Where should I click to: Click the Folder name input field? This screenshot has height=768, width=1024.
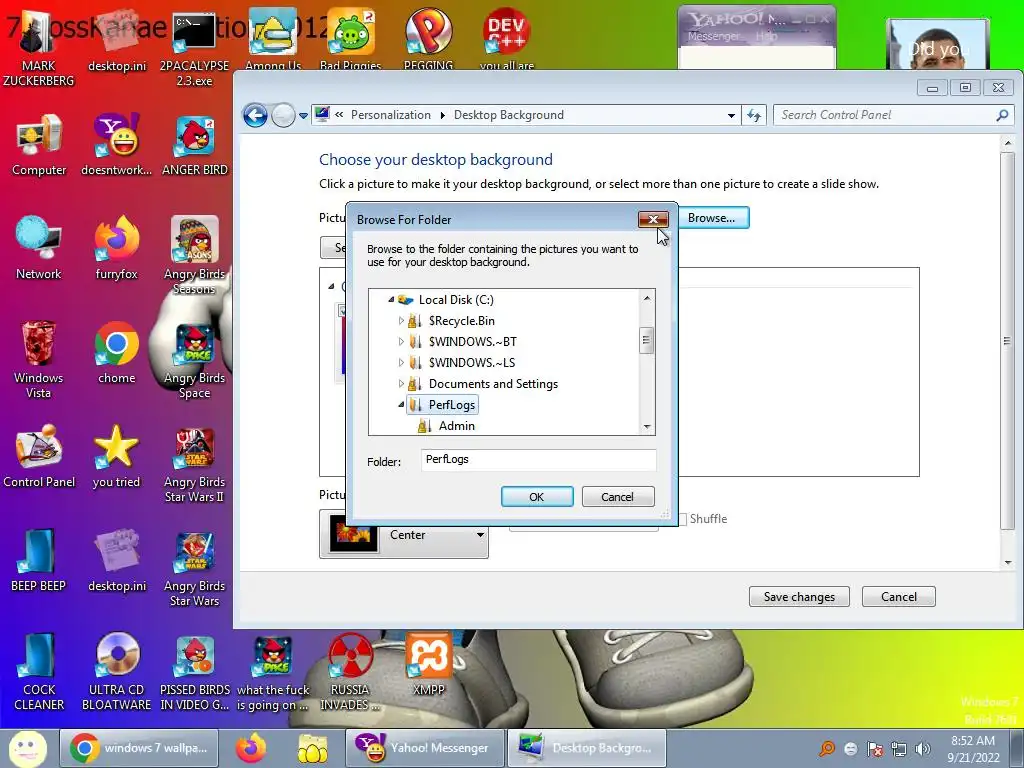pos(538,460)
